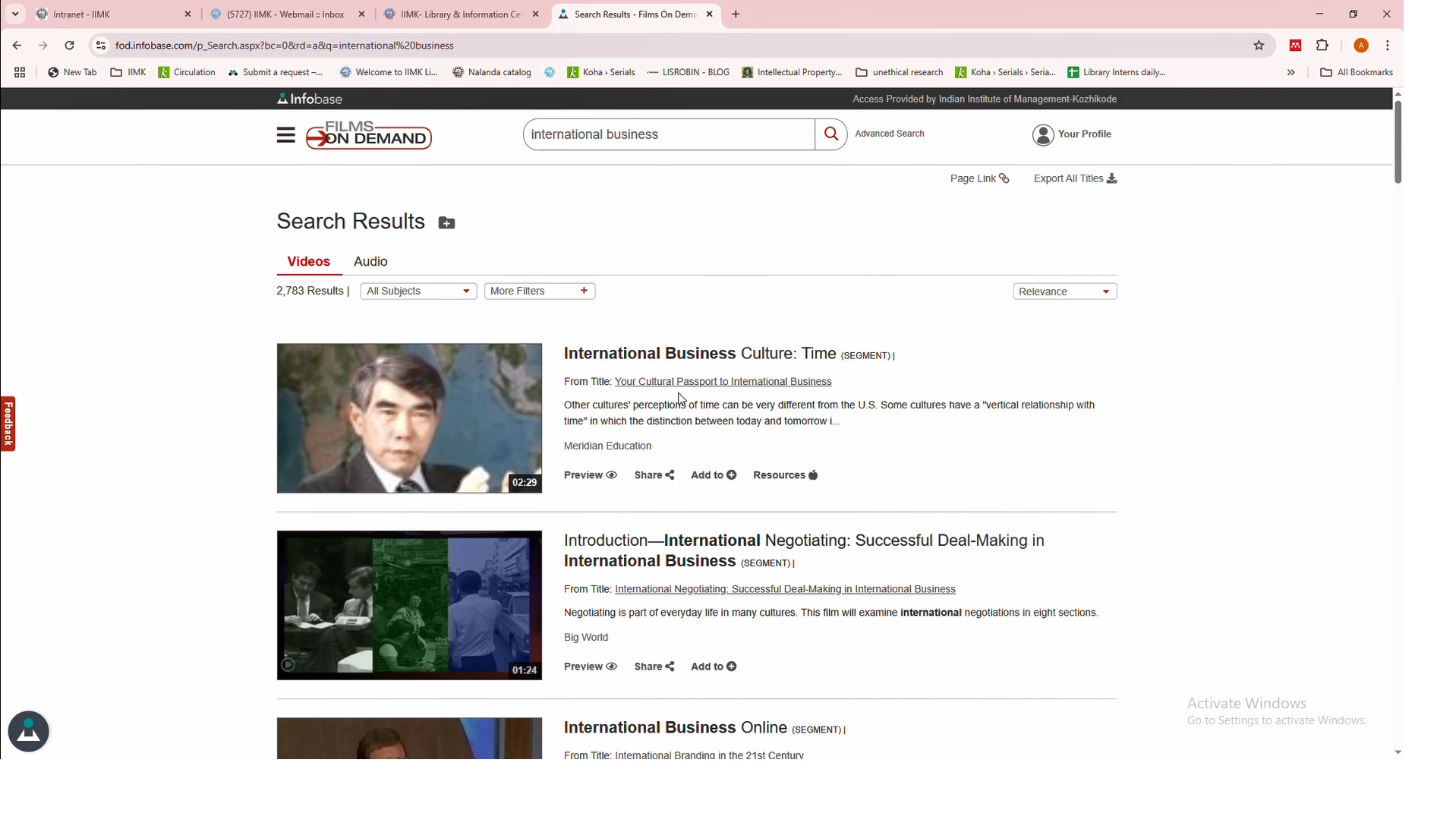Open the Advanced Search link
Viewport: 1456px width, 829px height.
click(889, 134)
